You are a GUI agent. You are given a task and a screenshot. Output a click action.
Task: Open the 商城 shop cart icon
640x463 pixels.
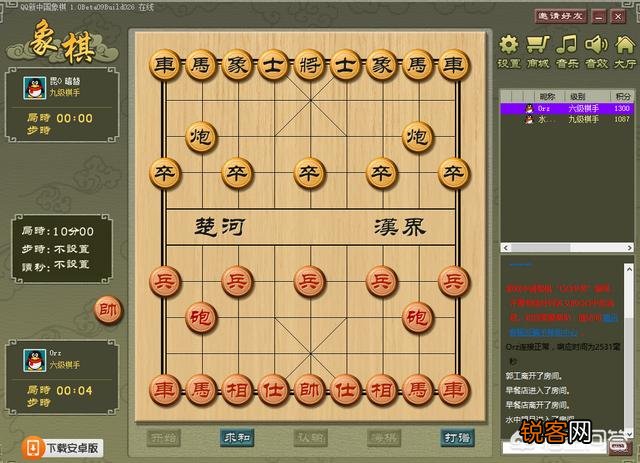[x=538, y=52]
